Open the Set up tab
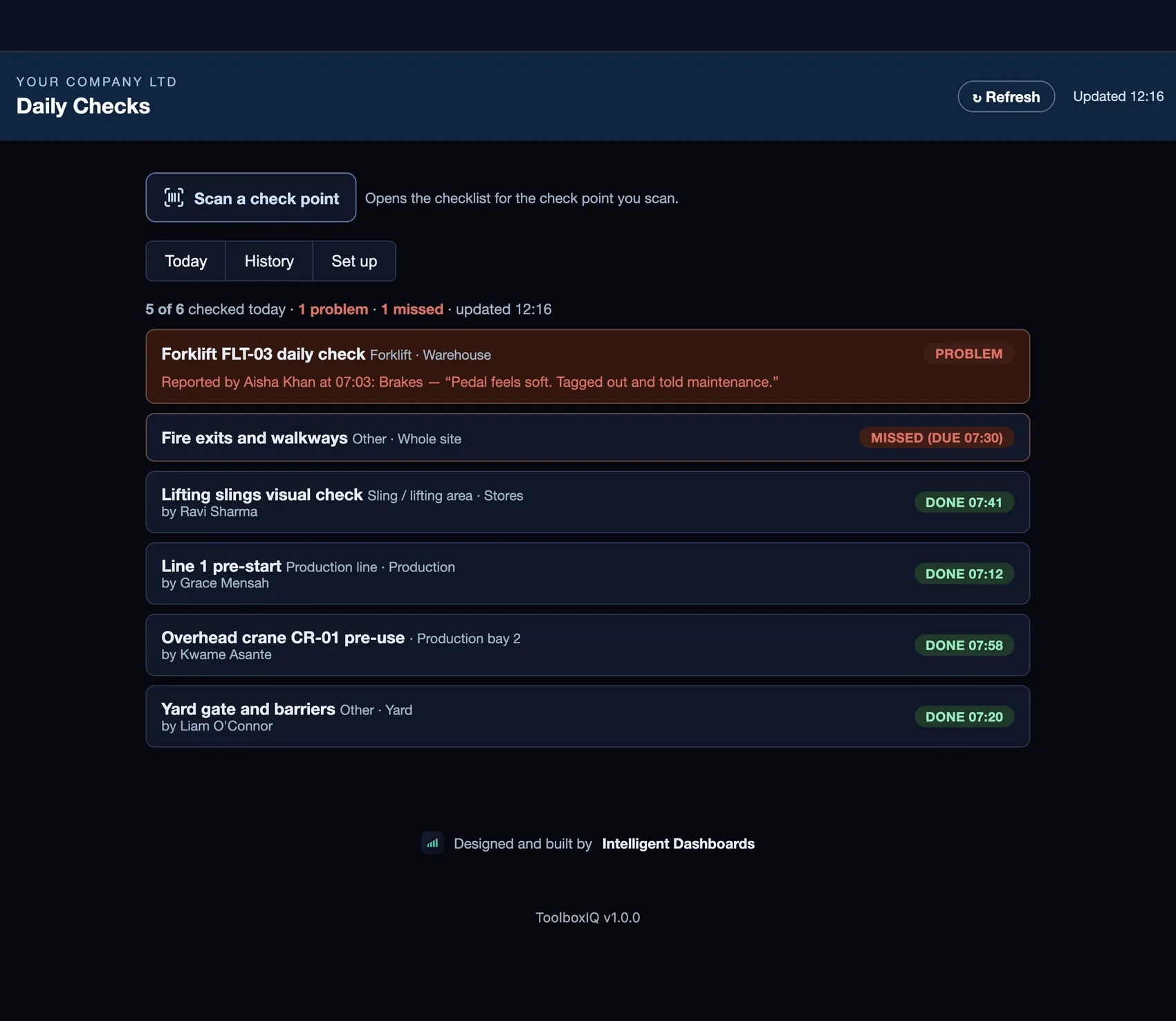 [354, 261]
